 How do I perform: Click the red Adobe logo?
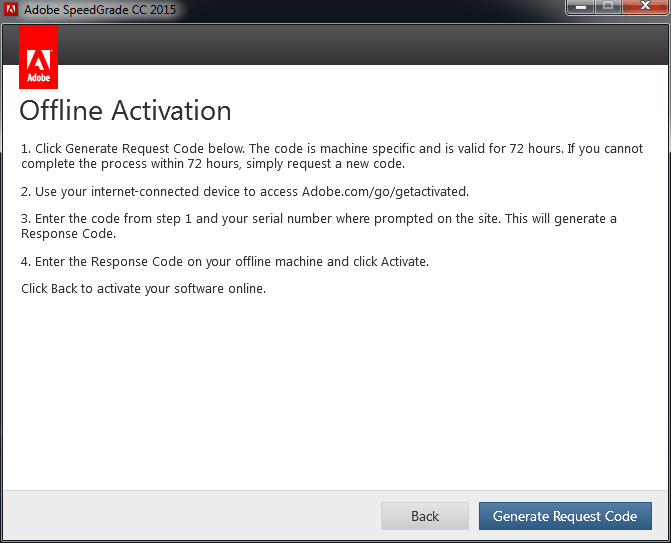[39, 57]
